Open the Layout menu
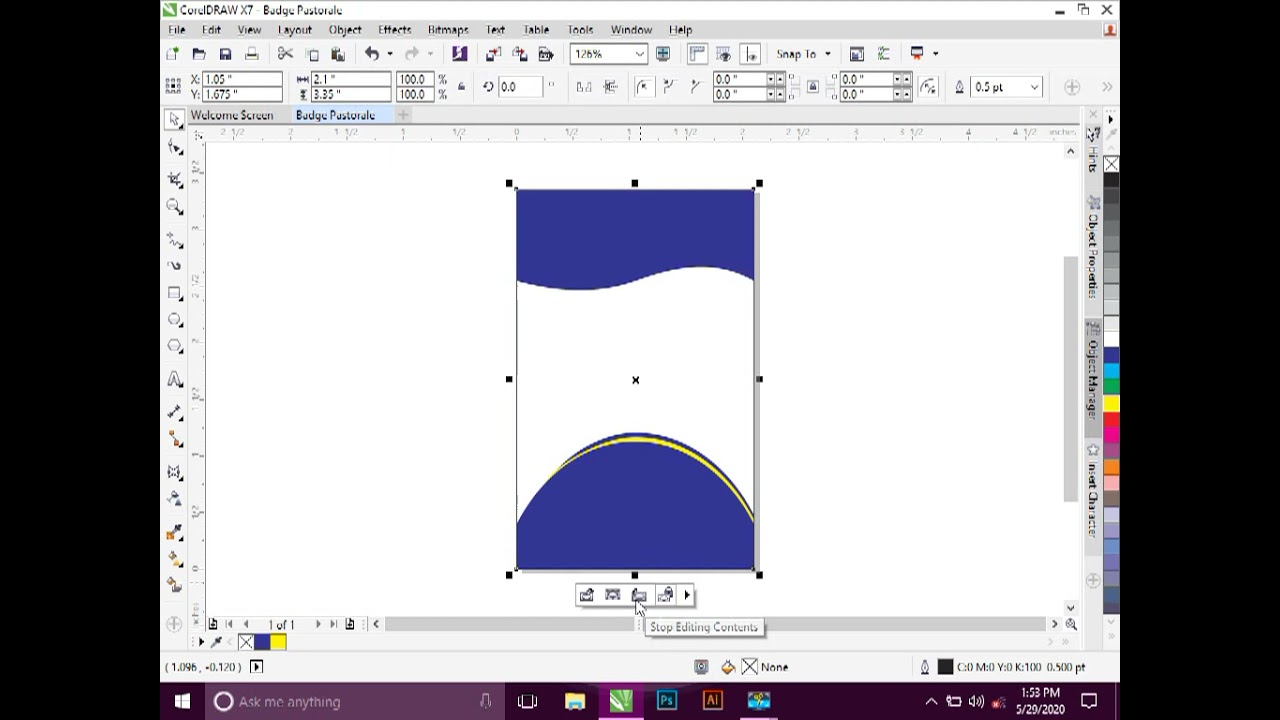This screenshot has width=1280, height=720. tap(295, 30)
